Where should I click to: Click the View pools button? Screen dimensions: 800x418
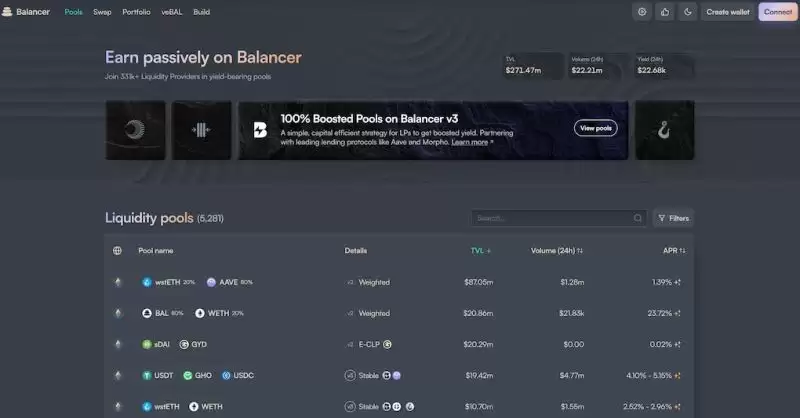tap(595, 128)
